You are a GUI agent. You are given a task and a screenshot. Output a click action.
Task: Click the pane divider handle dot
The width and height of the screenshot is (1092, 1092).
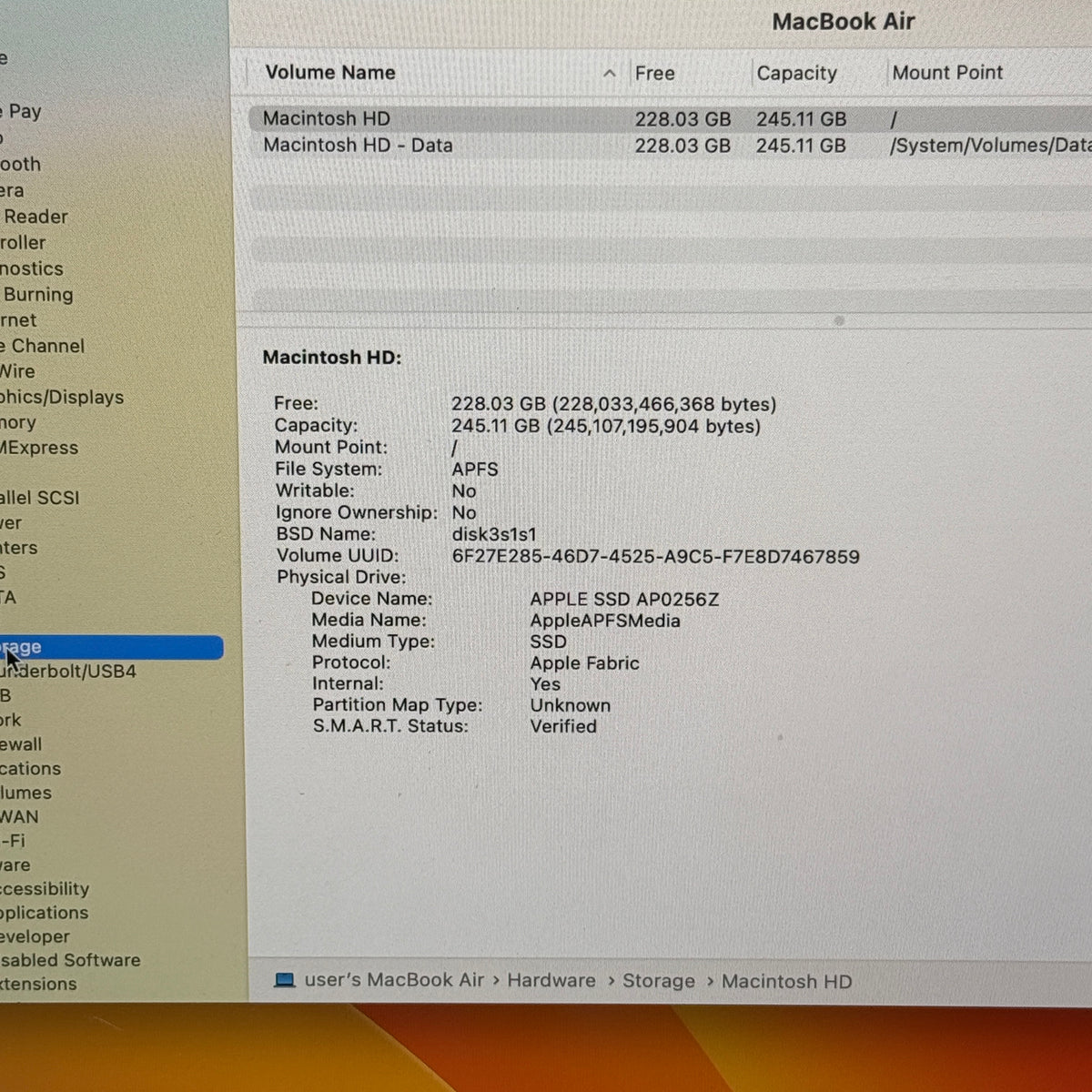(x=839, y=320)
